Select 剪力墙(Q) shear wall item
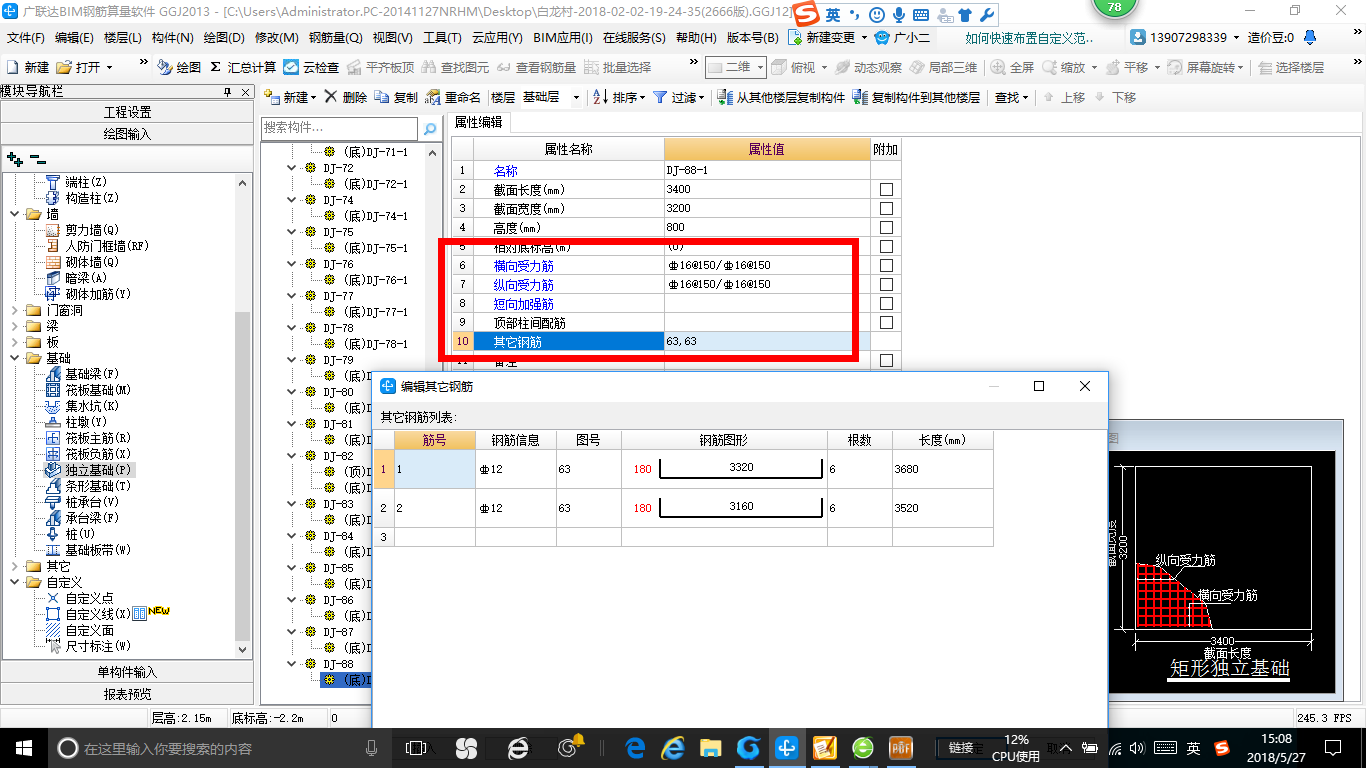Image resolution: width=1366 pixels, height=768 pixels. point(92,230)
